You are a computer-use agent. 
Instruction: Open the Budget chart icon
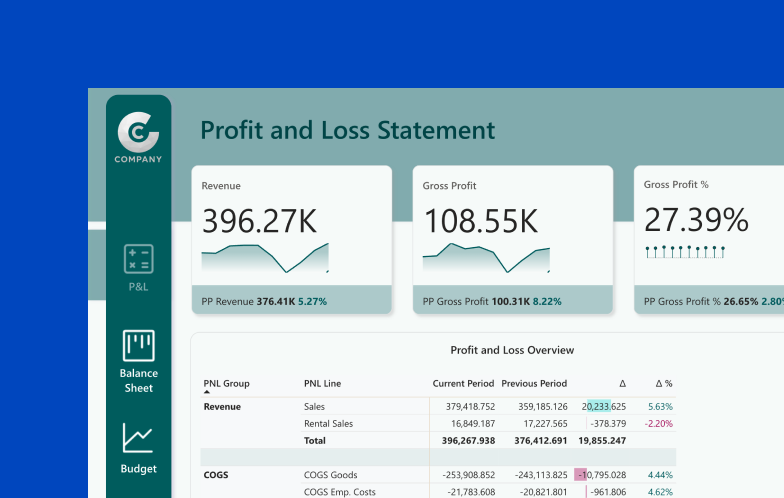pos(138,437)
